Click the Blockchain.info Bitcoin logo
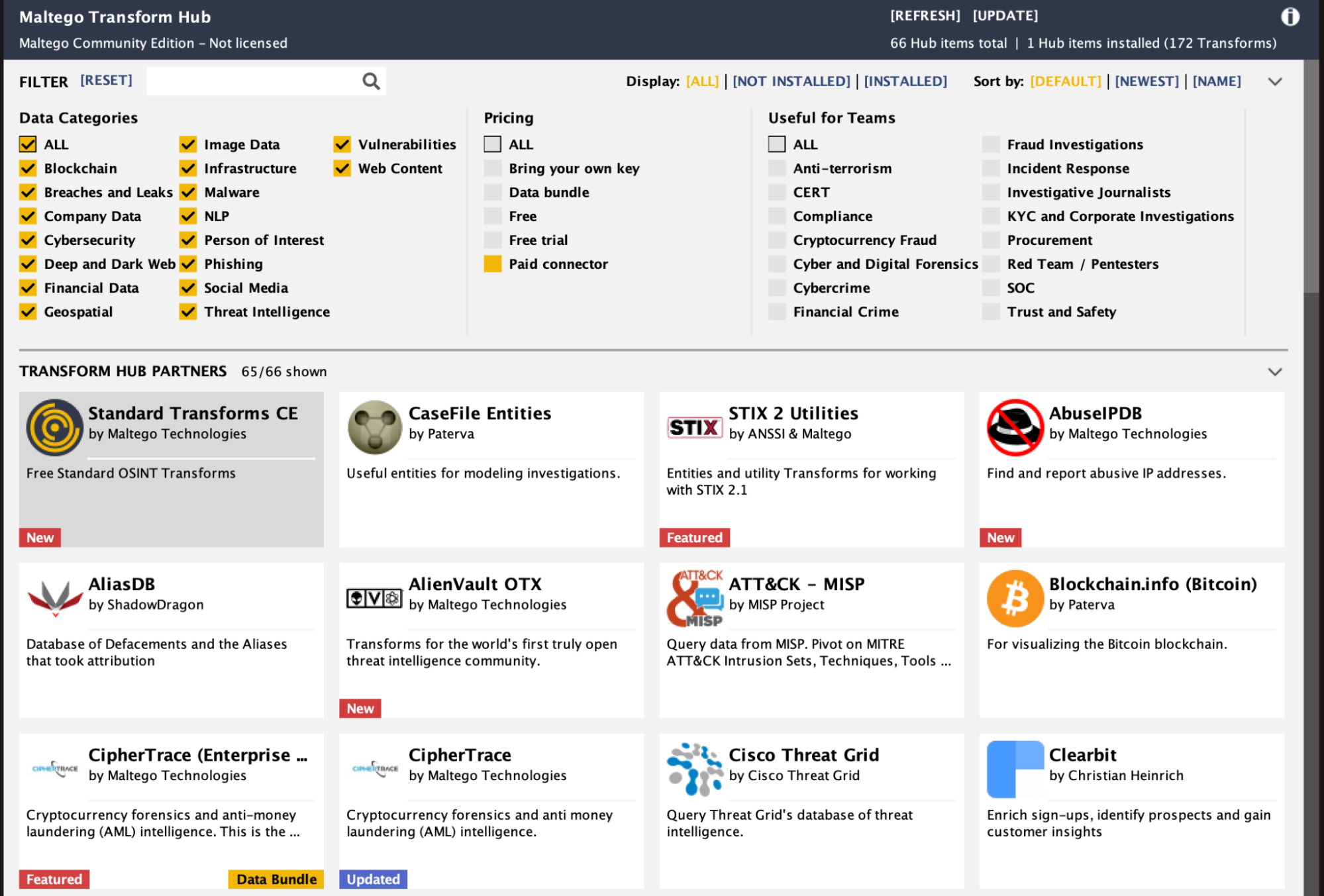1324x896 pixels. click(1015, 598)
